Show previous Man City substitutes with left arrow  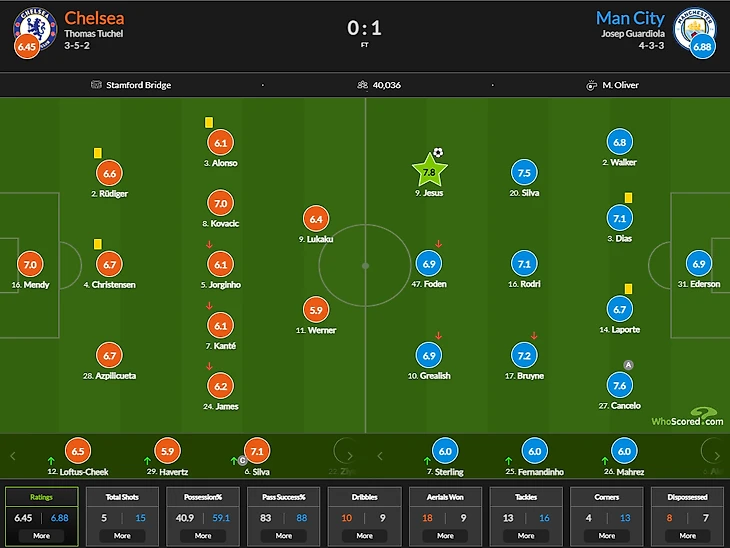380,456
